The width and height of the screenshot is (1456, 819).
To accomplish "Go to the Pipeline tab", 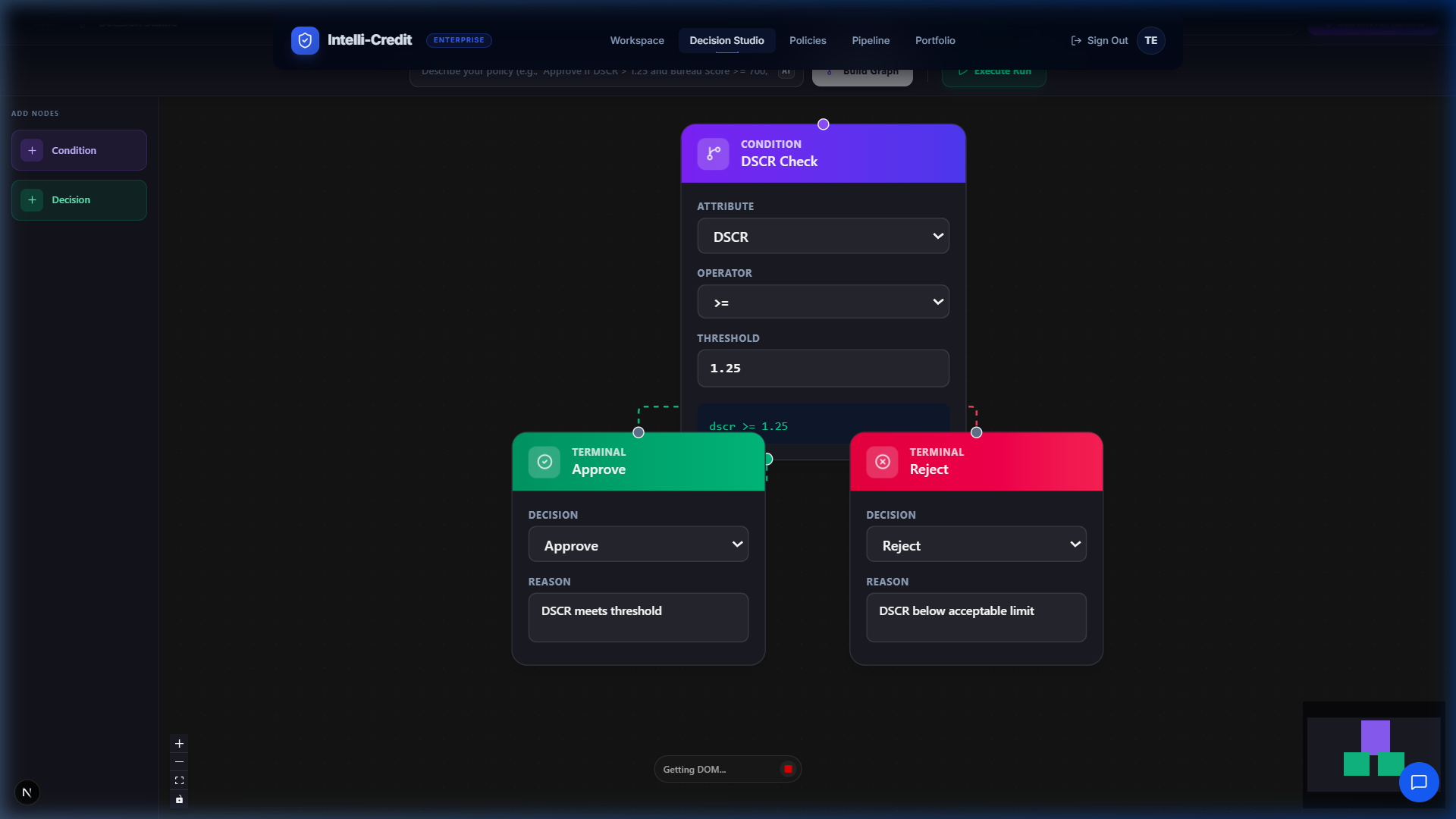I will pyautogui.click(x=870, y=40).
